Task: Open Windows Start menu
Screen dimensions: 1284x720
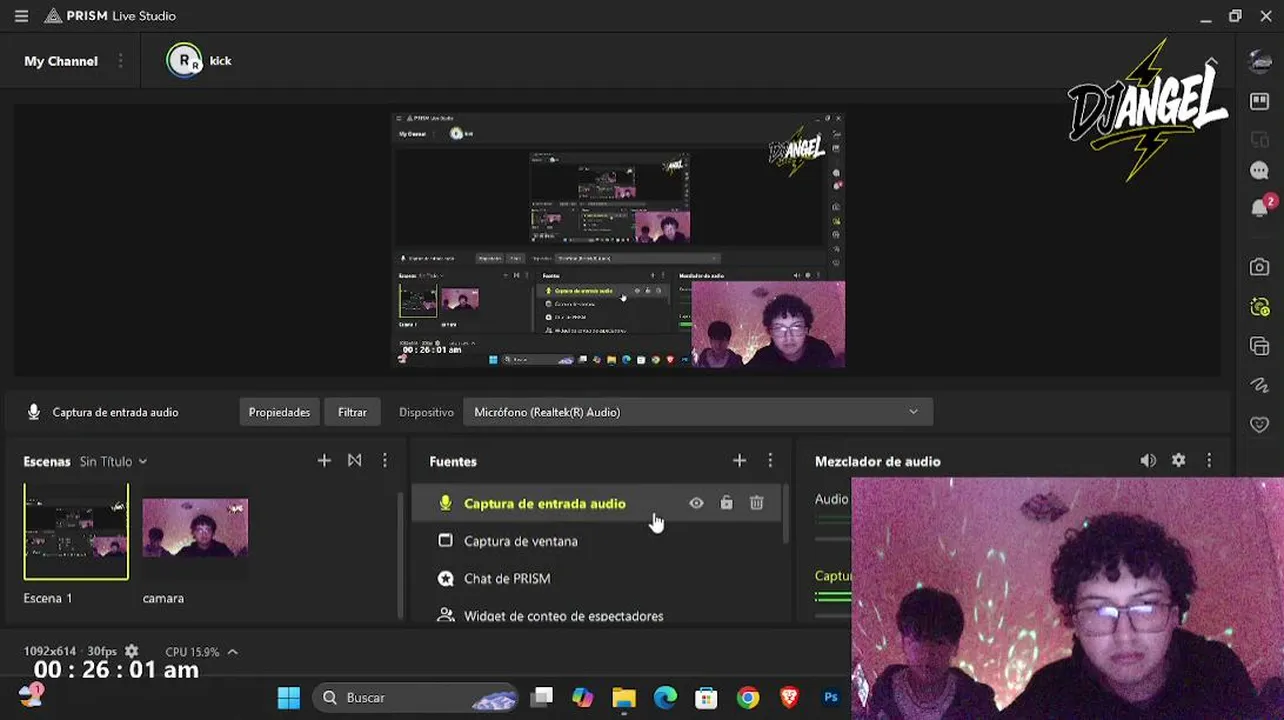Action: [289, 697]
